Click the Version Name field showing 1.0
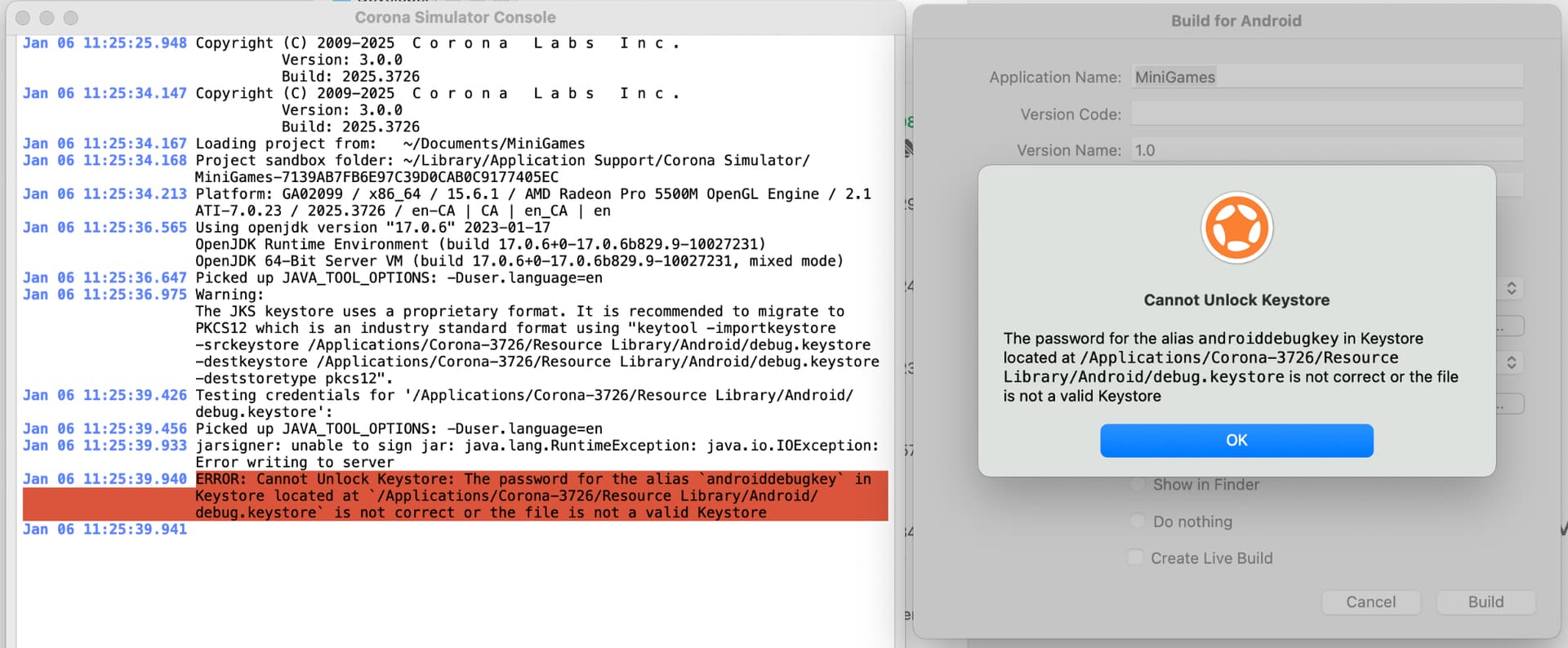The height and width of the screenshot is (648, 1568). (x=1326, y=150)
